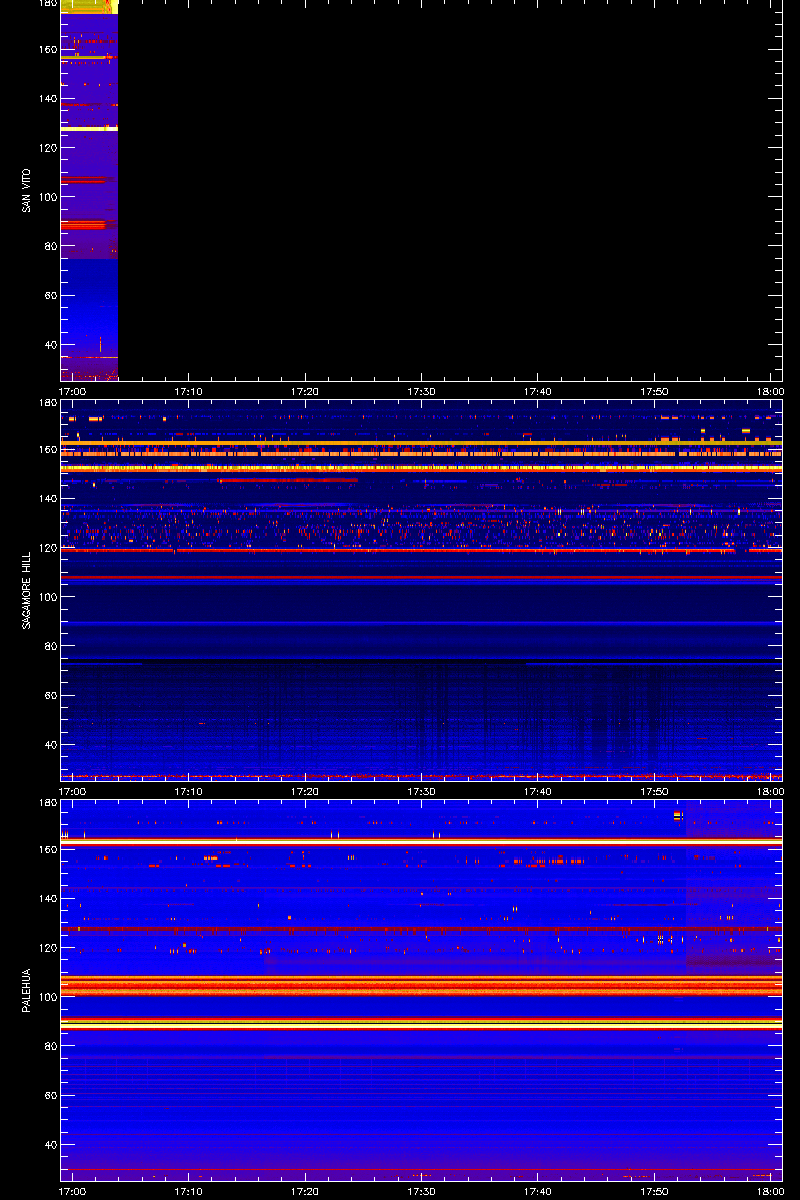Click the 140 tick on San Vito axis
Image resolution: width=800 pixels, height=1200 pixels.
pyautogui.click(x=46, y=99)
